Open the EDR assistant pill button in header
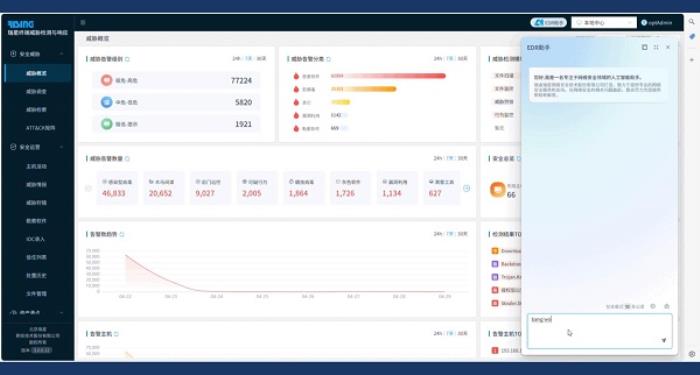Image resolution: width=700 pixels, height=375 pixels. 549,22
